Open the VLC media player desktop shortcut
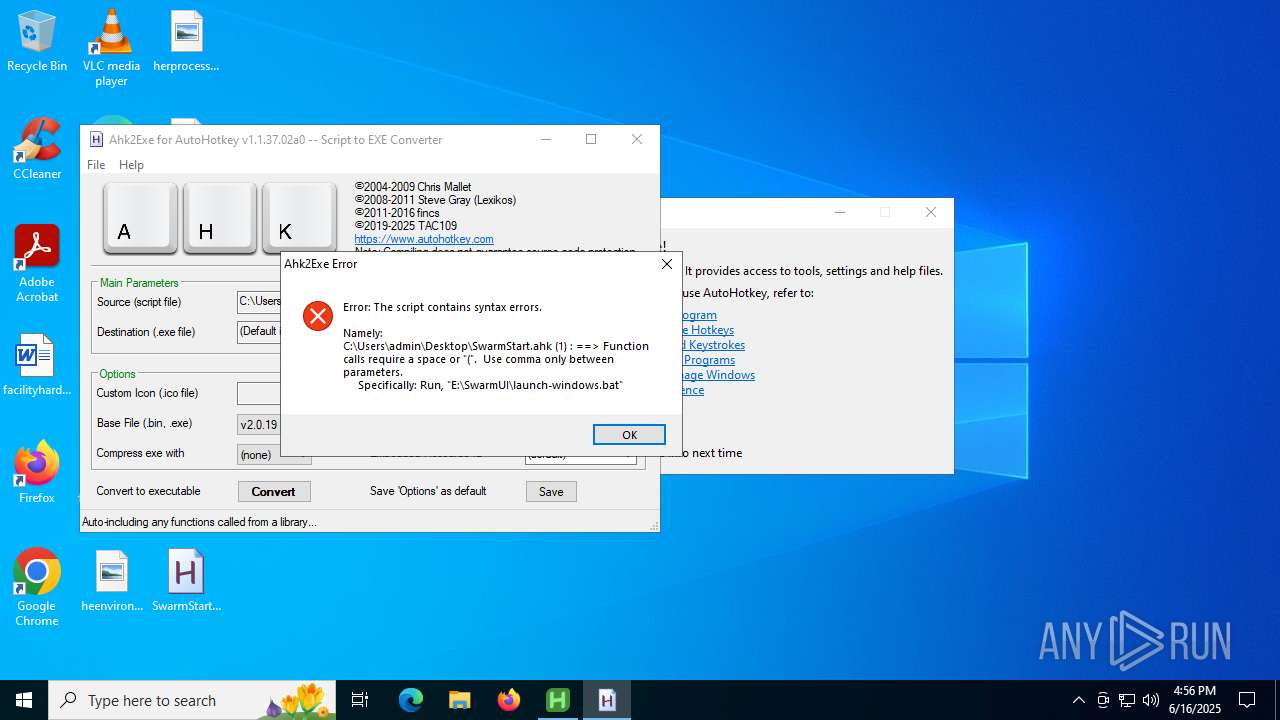Image resolution: width=1280 pixels, height=720 pixels. pos(111,48)
